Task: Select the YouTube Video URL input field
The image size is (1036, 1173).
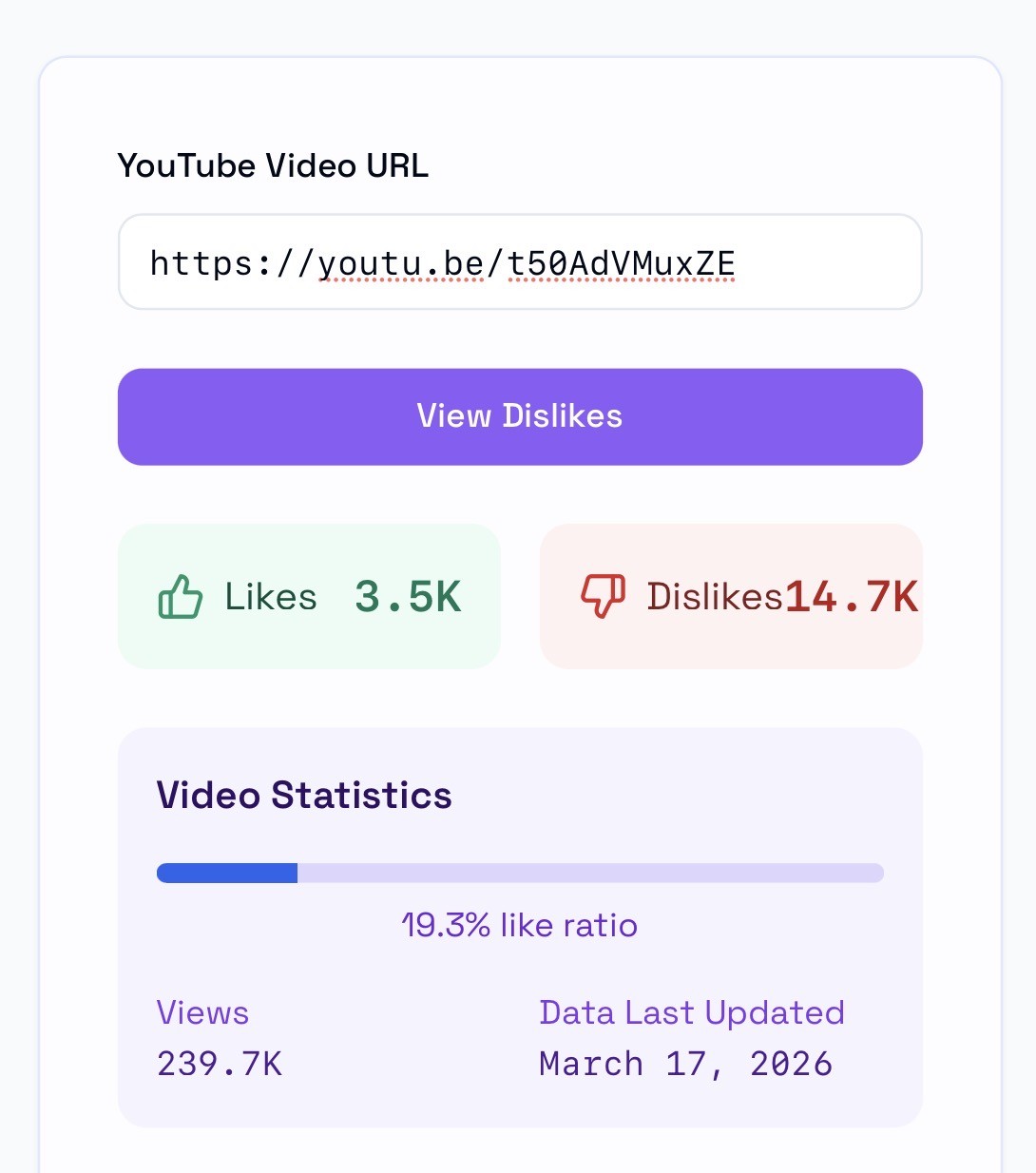Action: tap(520, 262)
